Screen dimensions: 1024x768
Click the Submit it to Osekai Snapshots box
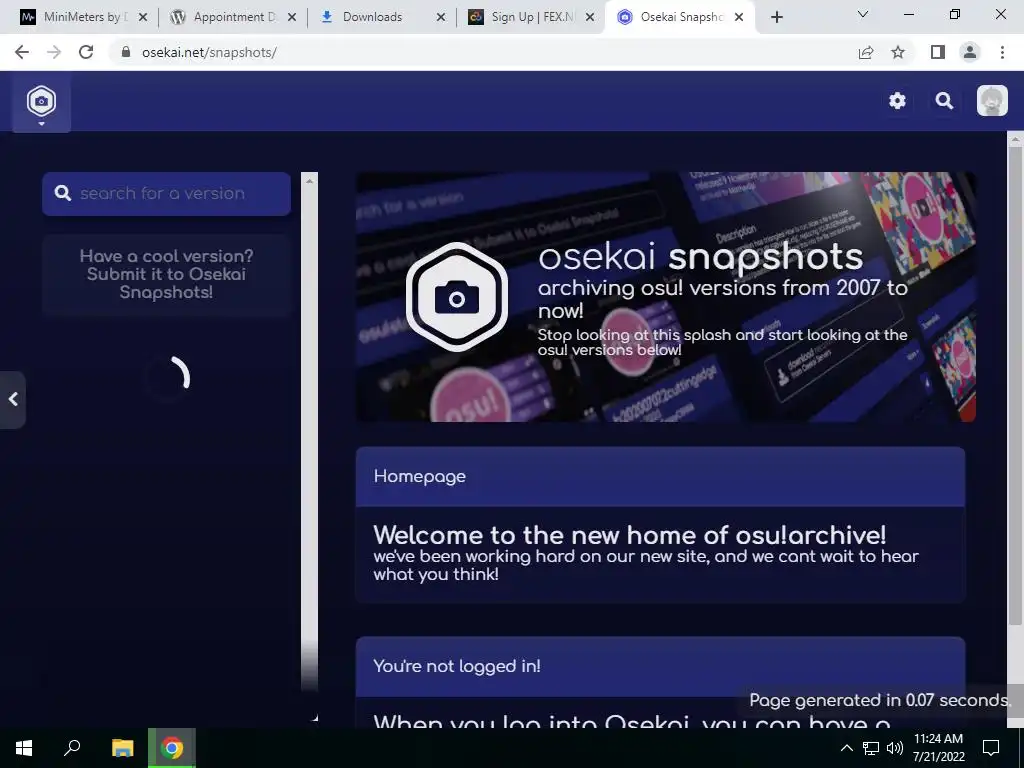(x=167, y=274)
